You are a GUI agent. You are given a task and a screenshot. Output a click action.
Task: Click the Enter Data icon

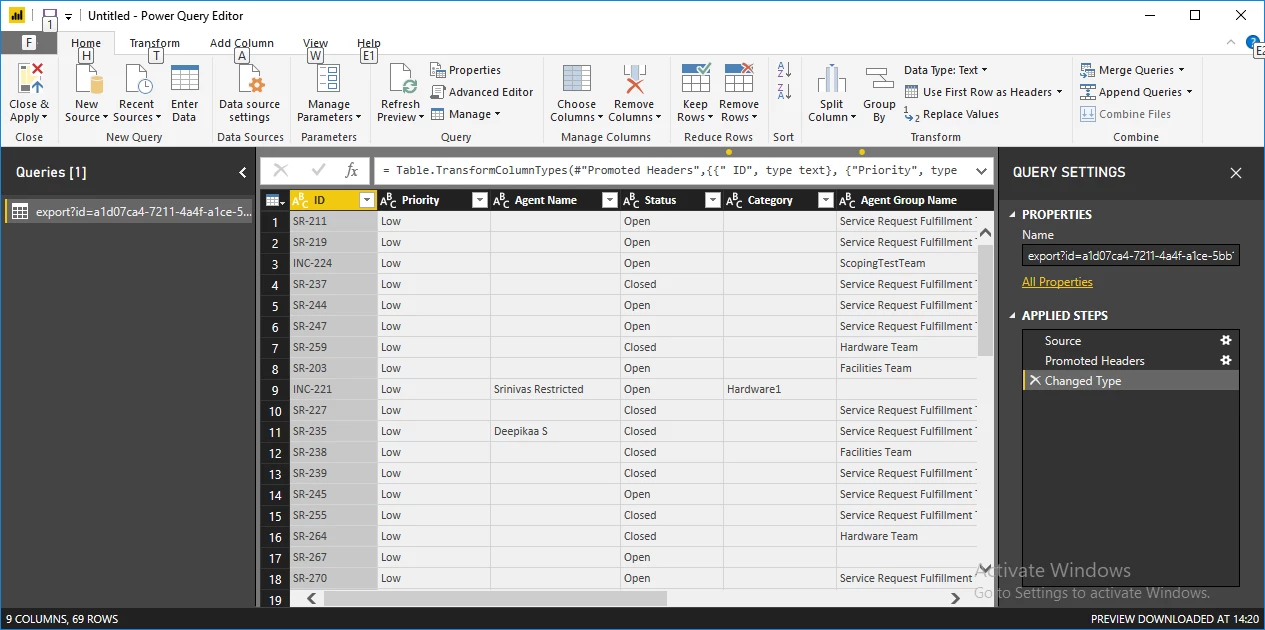[185, 79]
